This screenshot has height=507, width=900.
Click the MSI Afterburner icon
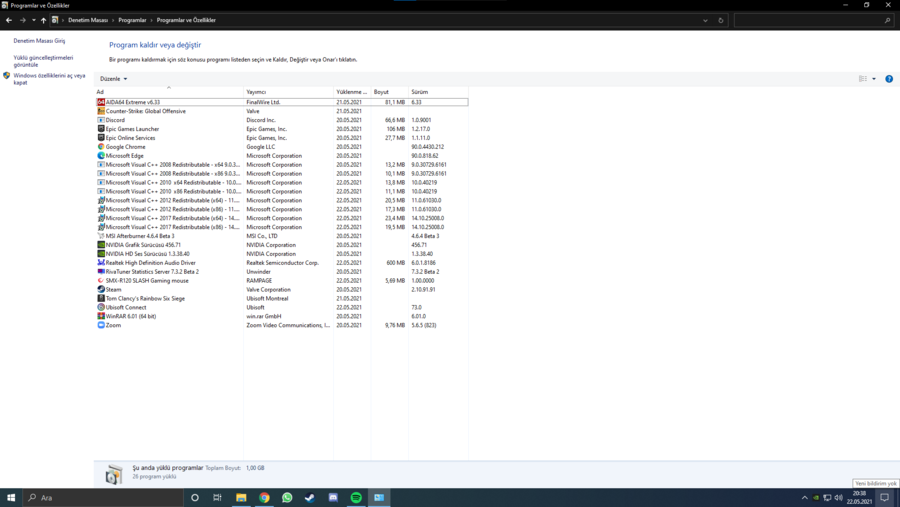[101, 236]
